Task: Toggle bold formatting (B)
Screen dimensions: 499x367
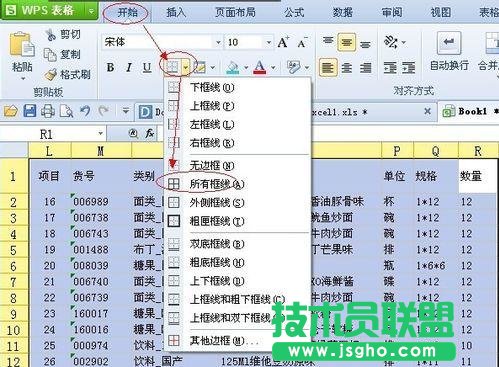Action: [x=110, y=68]
